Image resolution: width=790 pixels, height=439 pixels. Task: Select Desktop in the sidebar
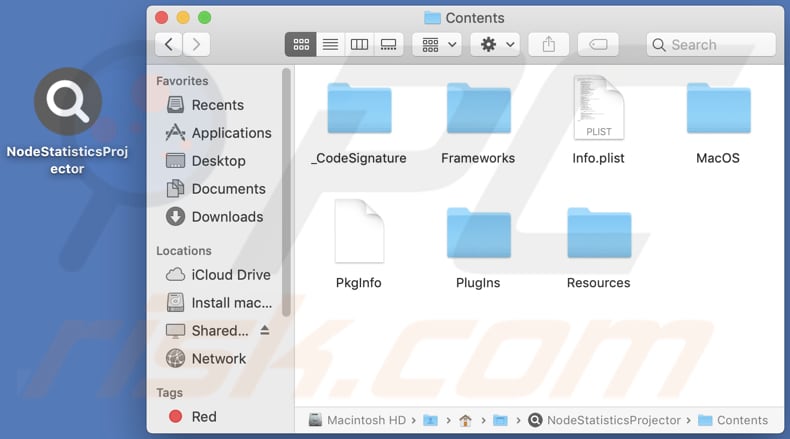tap(206, 161)
